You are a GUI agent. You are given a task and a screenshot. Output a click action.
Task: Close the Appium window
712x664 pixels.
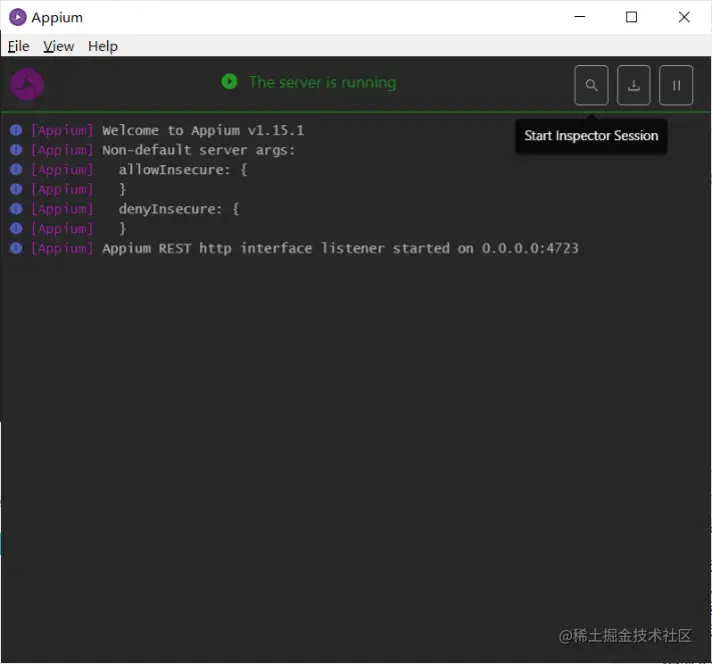(684, 17)
